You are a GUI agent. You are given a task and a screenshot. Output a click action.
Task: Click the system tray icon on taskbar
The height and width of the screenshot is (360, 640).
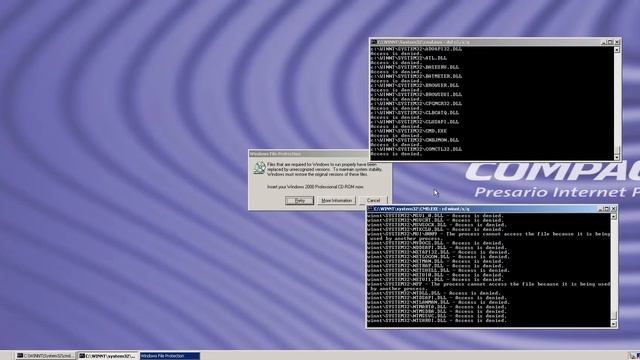point(633,356)
